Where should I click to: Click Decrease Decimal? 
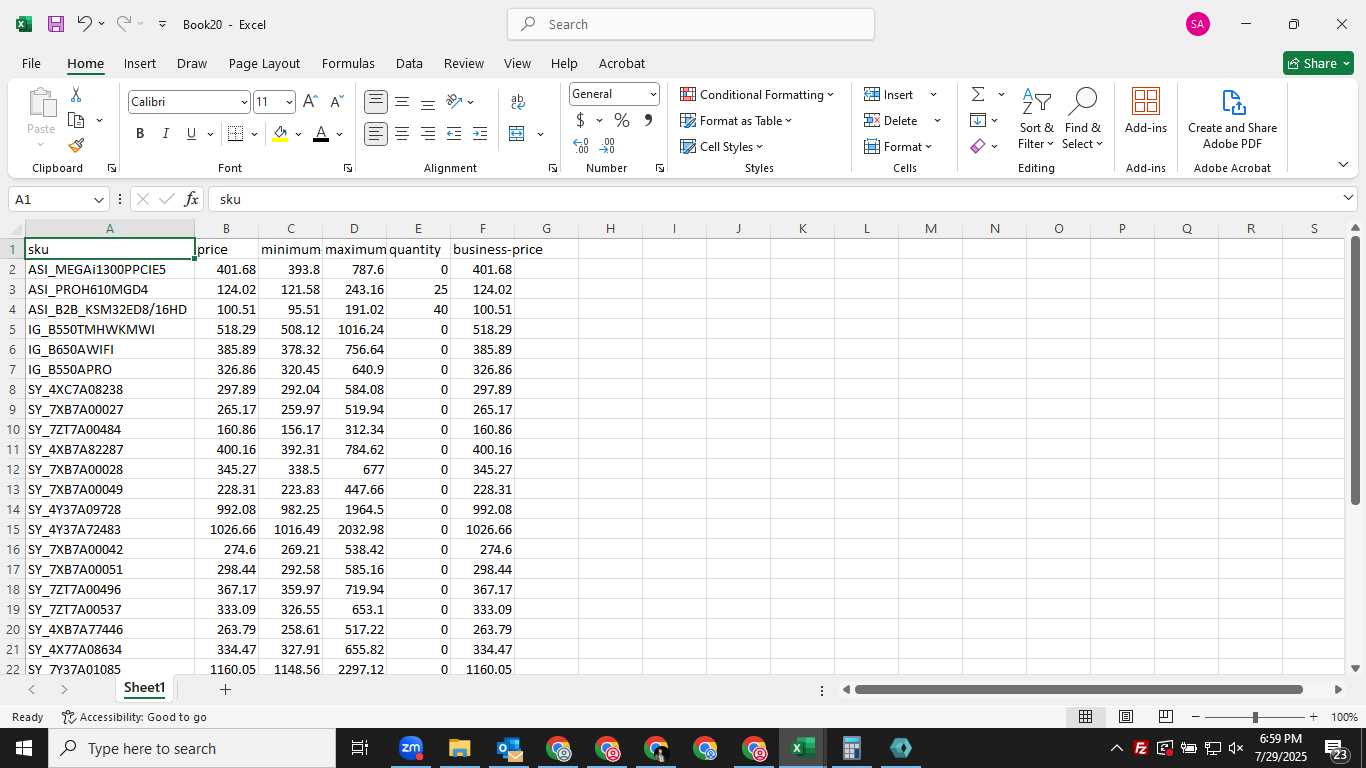pos(607,146)
